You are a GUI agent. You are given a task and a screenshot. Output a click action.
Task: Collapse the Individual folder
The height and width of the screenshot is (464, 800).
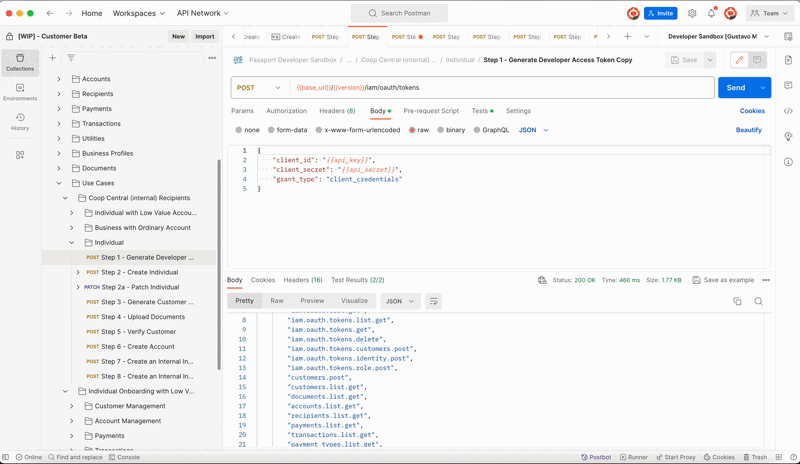[71, 242]
